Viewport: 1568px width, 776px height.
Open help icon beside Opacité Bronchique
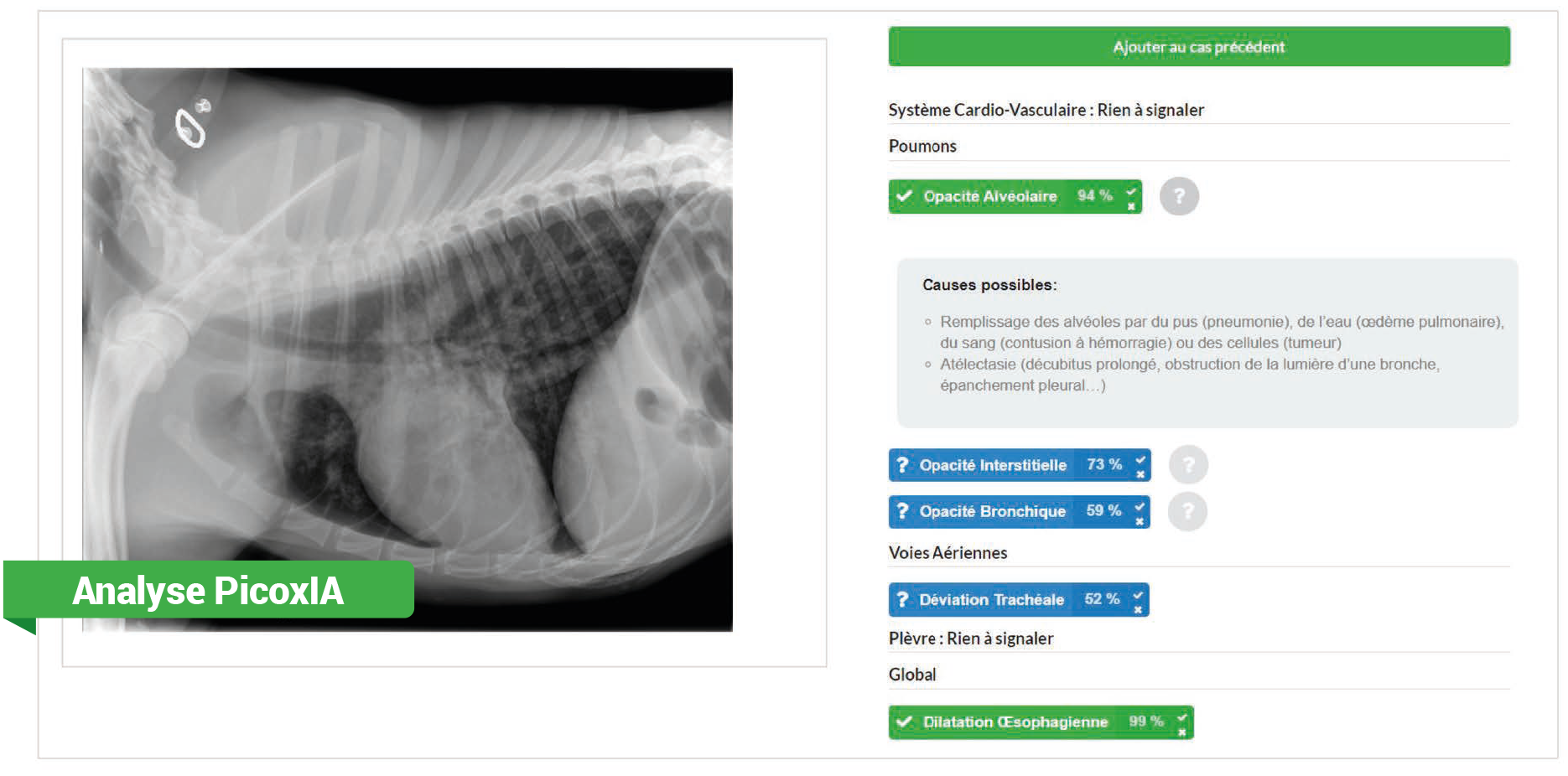pyautogui.click(x=1187, y=511)
